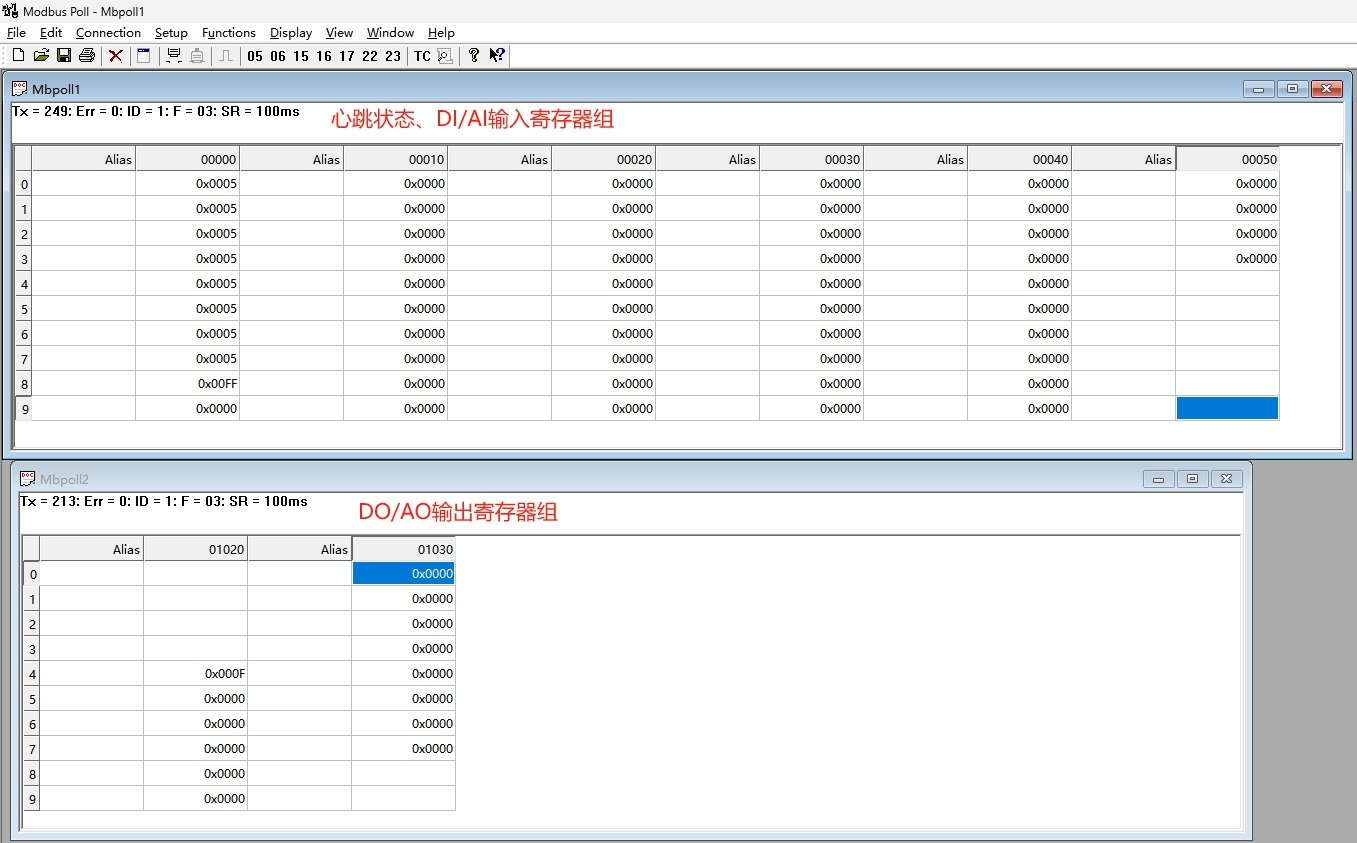This screenshot has height=843, width=1357.
Task: Click 00050 column row 3 value 0x0000
Action: click(1228, 258)
